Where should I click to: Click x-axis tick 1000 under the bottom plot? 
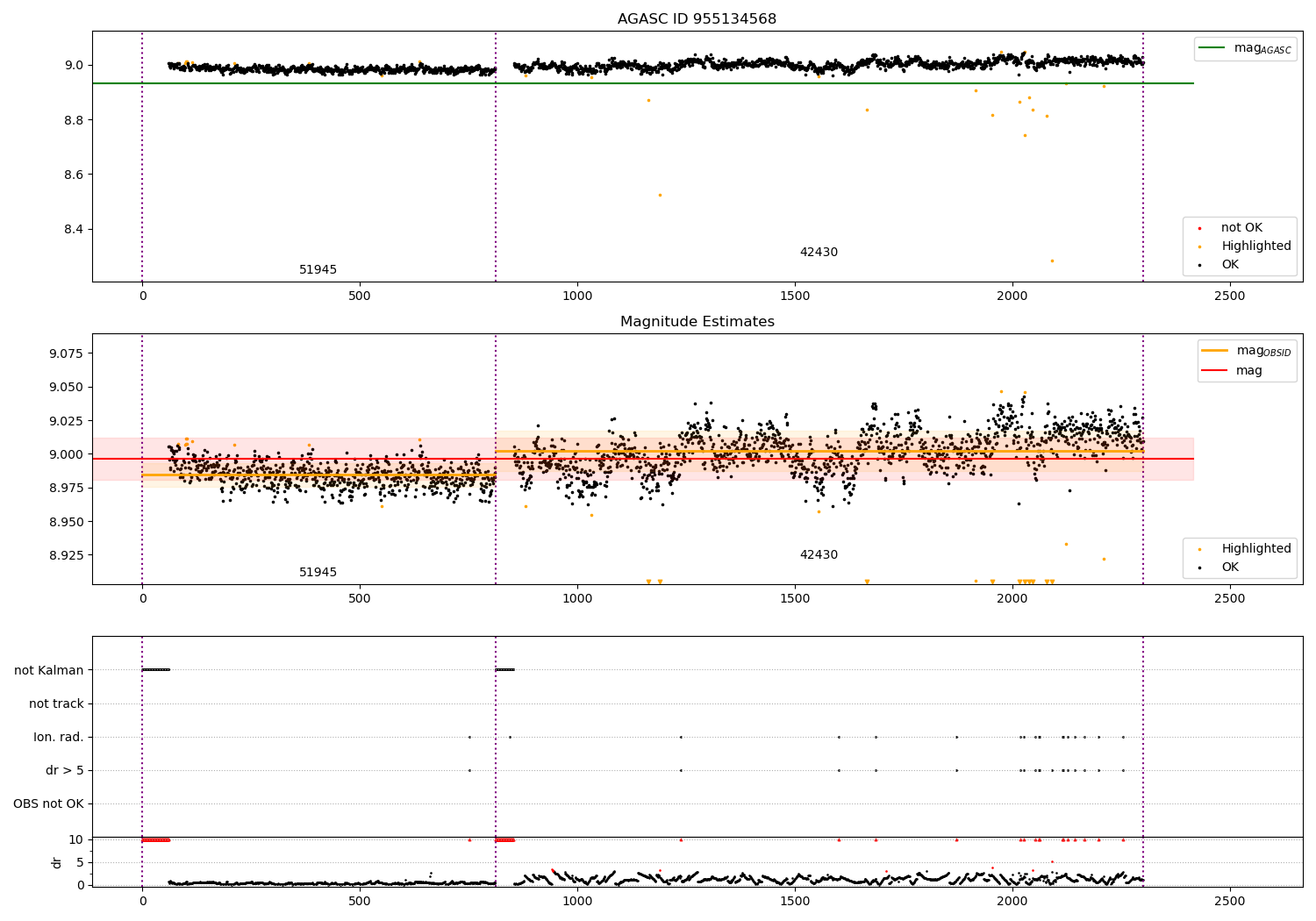pos(577,902)
